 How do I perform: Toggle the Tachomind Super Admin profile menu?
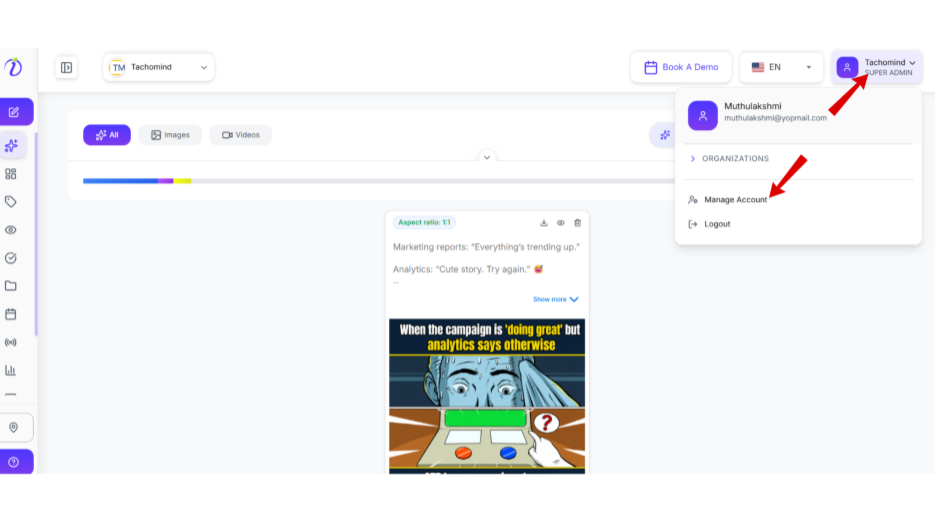(877, 67)
